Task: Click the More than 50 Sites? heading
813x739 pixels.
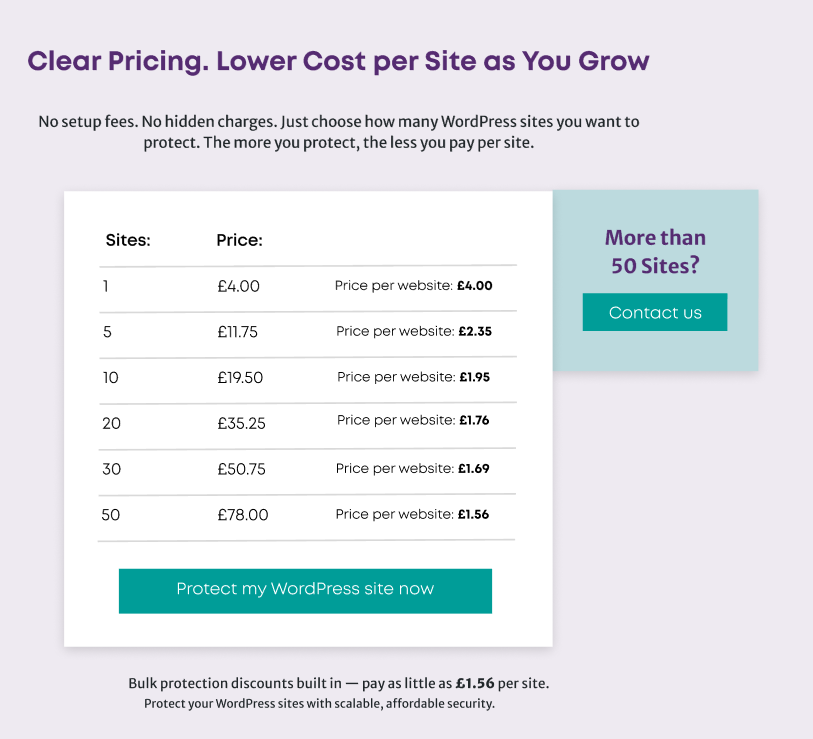Action: tap(655, 252)
